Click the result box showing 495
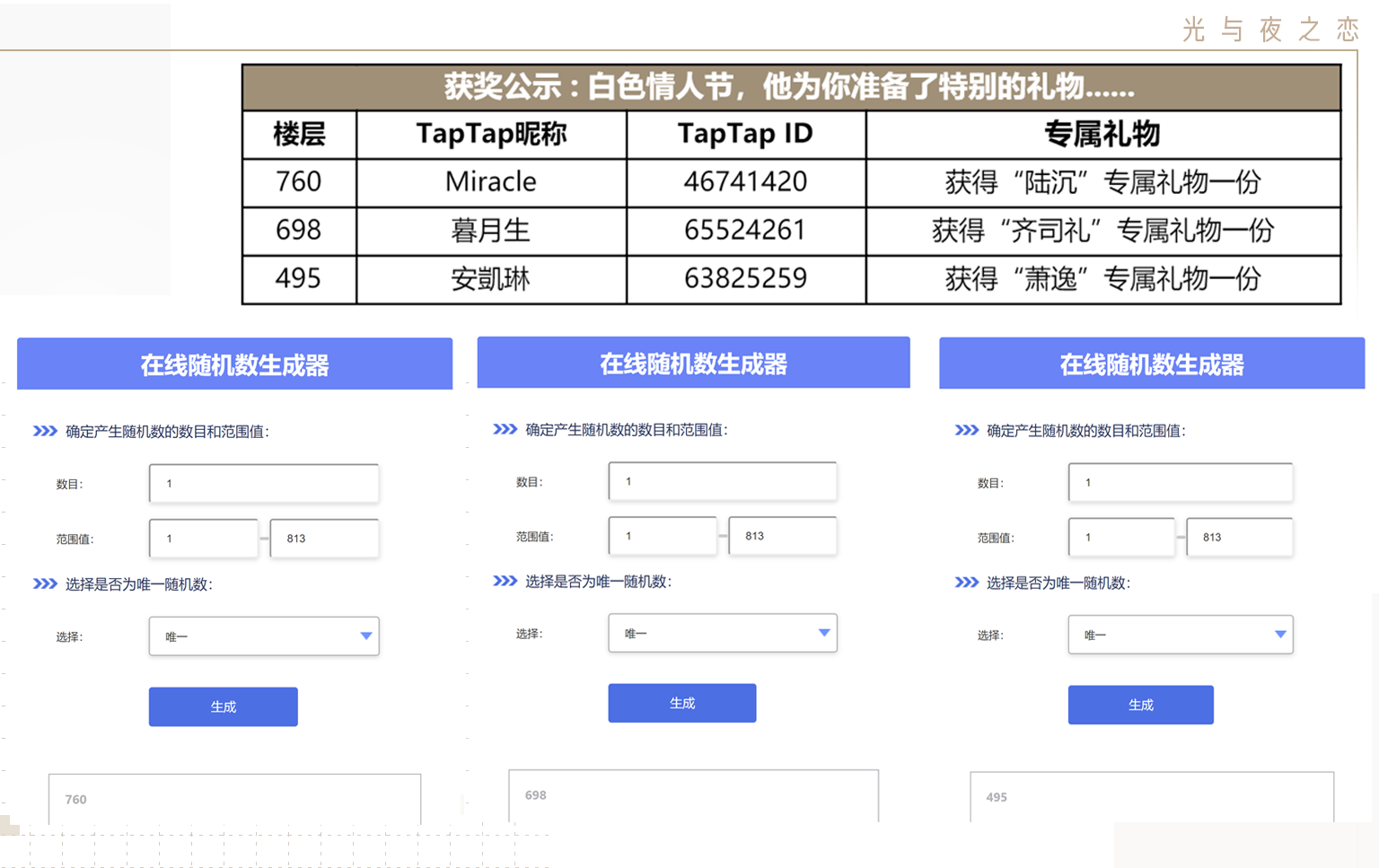This screenshot has height=868, width=1379. [x=1152, y=797]
